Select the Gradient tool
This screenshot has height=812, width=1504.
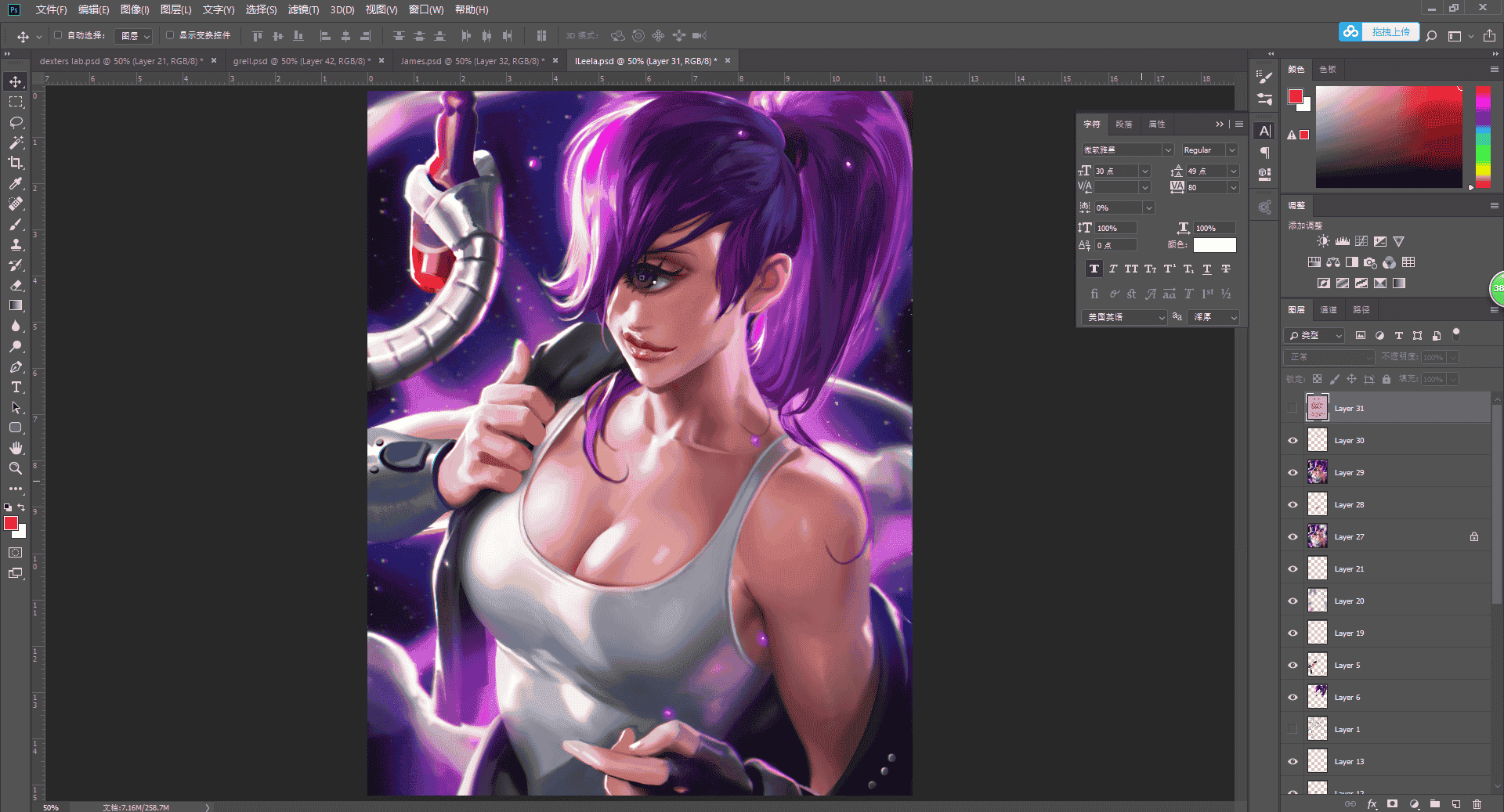(16, 305)
